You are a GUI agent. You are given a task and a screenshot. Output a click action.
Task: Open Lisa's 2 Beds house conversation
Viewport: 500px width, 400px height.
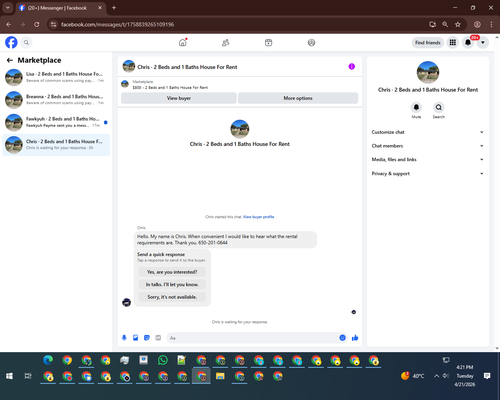coord(56,77)
